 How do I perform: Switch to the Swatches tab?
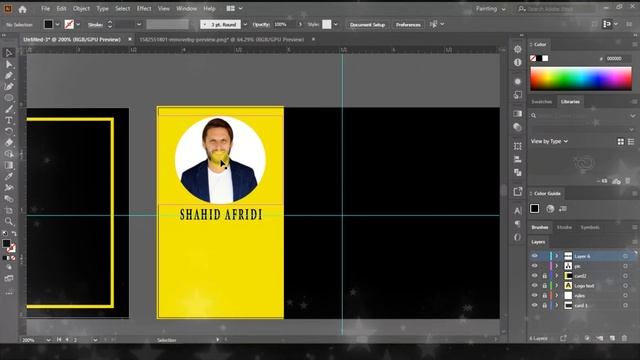pyautogui.click(x=542, y=102)
